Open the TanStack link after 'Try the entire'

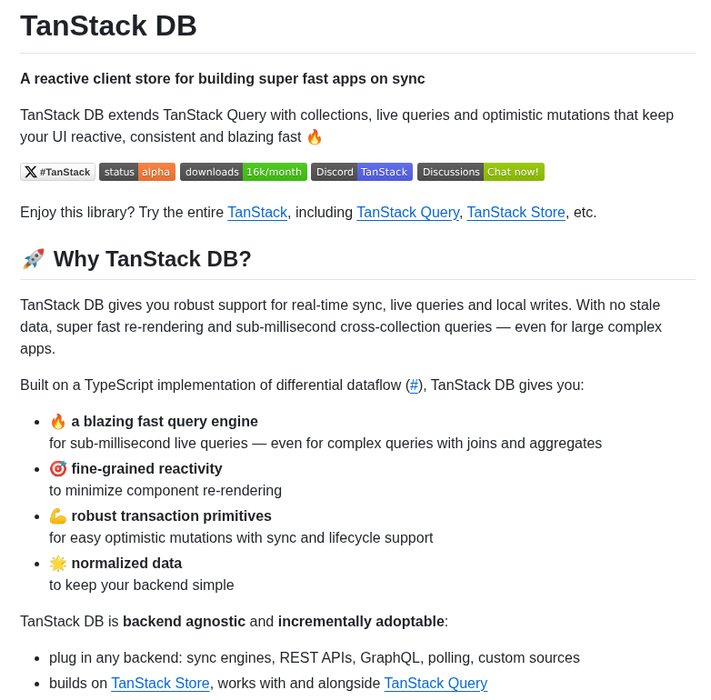pos(257,212)
